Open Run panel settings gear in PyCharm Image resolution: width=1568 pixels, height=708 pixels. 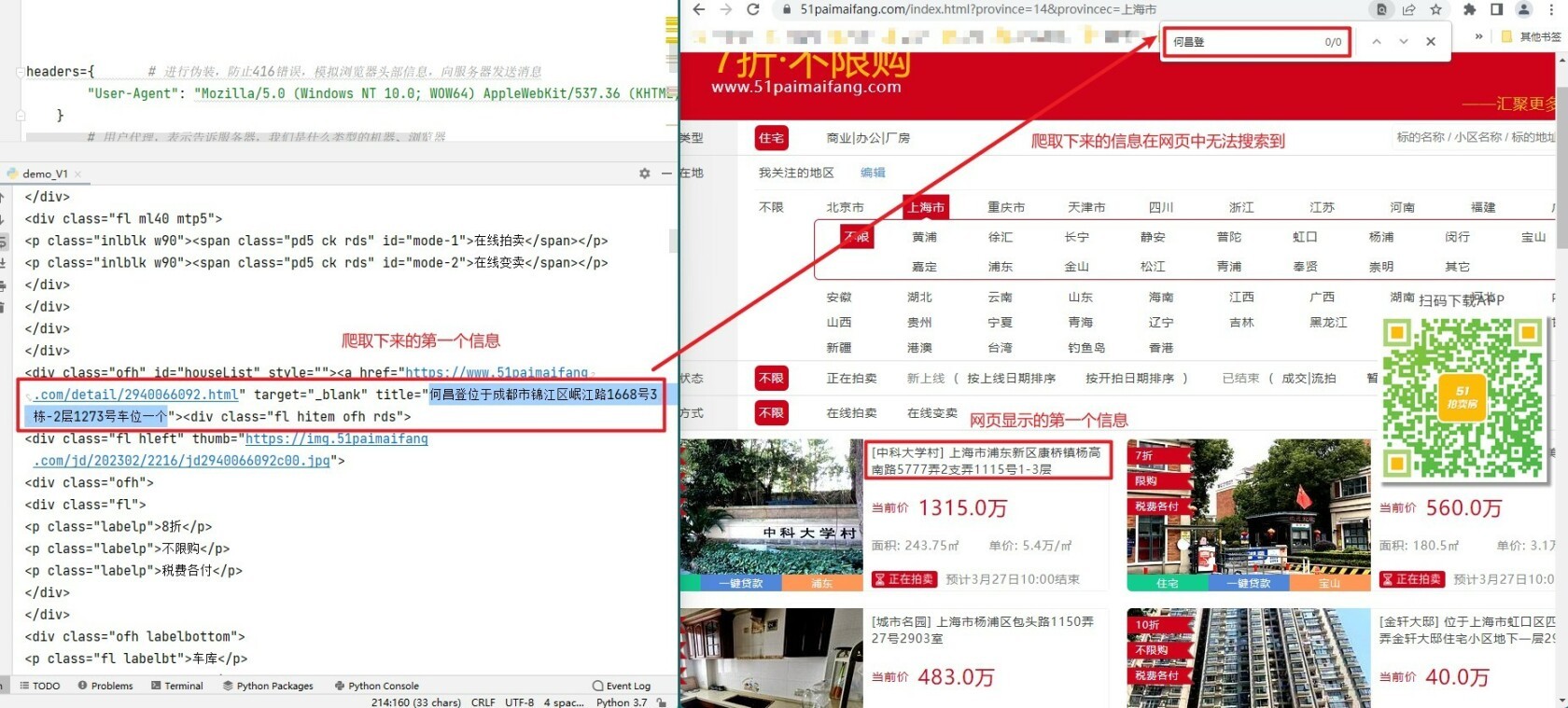pos(644,174)
